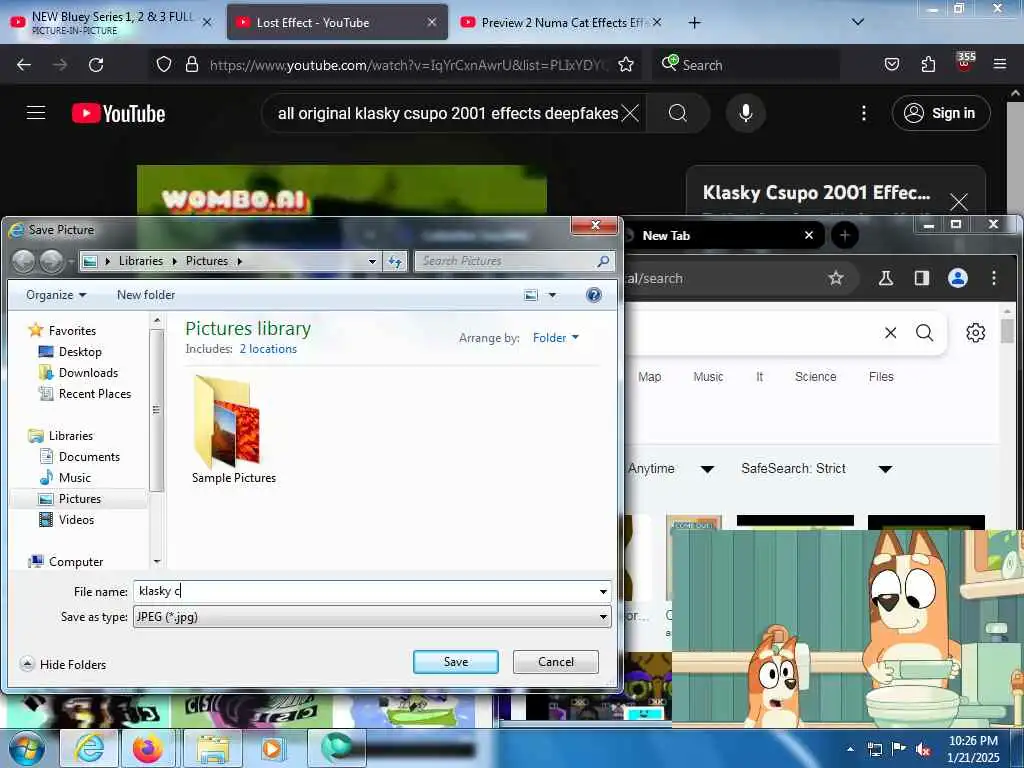Viewport: 1024px width, 768px height.
Task: Open the Firefox hamburger application menu
Action: click(999, 64)
